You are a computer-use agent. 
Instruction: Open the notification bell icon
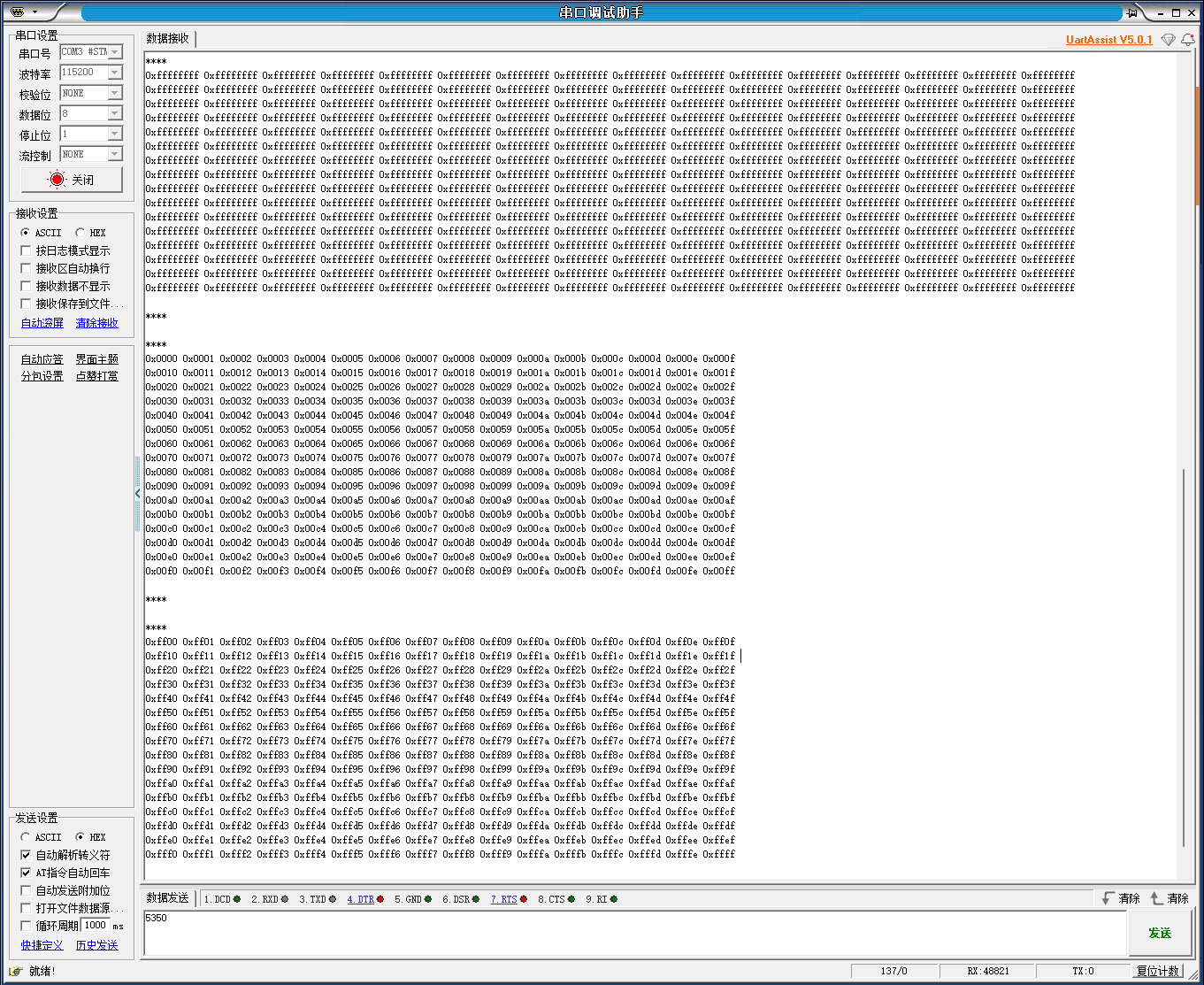[x=1188, y=40]
